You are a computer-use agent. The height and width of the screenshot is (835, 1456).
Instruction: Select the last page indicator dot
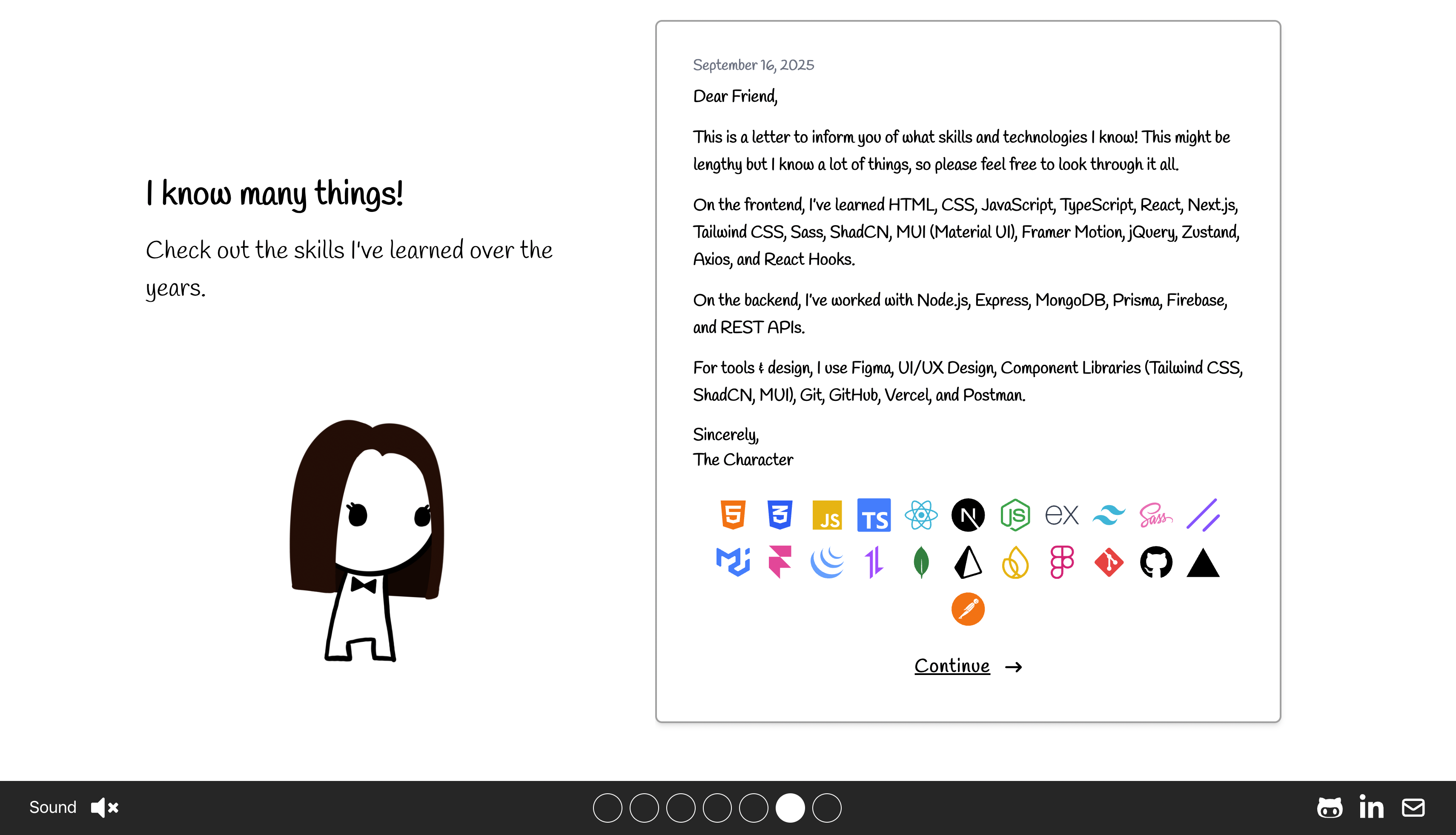click(827, 807)
